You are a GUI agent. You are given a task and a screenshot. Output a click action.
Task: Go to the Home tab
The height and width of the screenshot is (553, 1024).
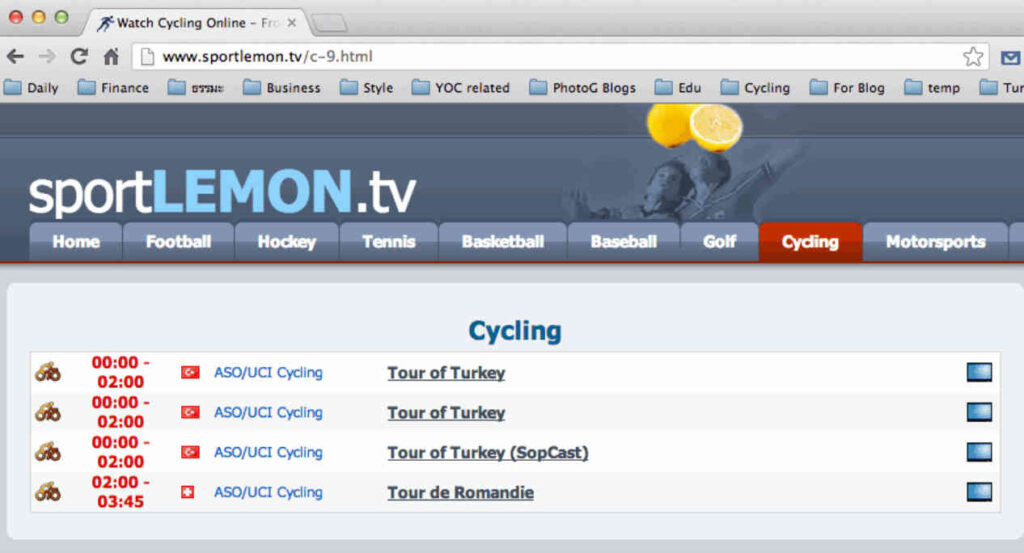[76, 242]
